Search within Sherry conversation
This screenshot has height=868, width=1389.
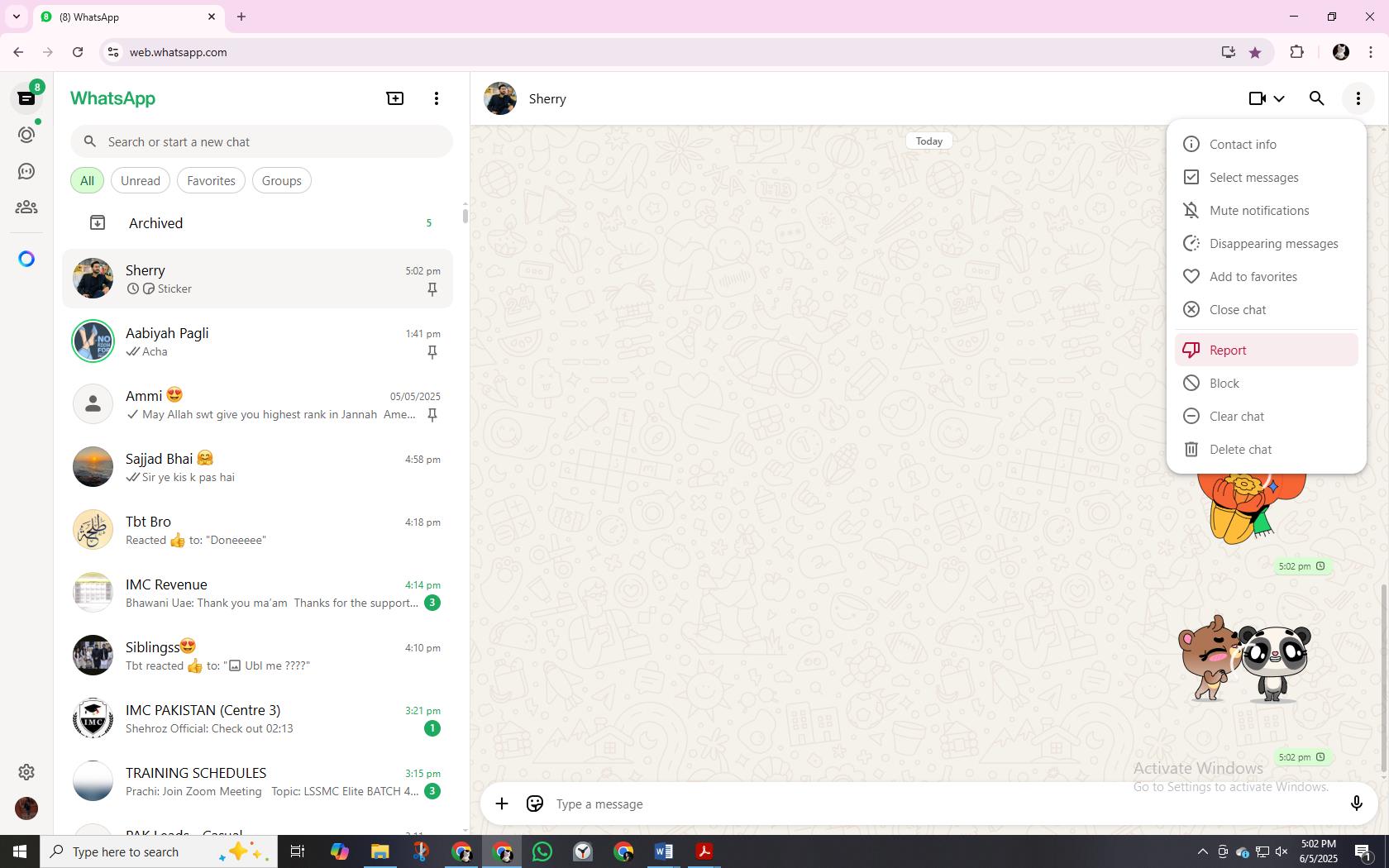pos(1317,98)
